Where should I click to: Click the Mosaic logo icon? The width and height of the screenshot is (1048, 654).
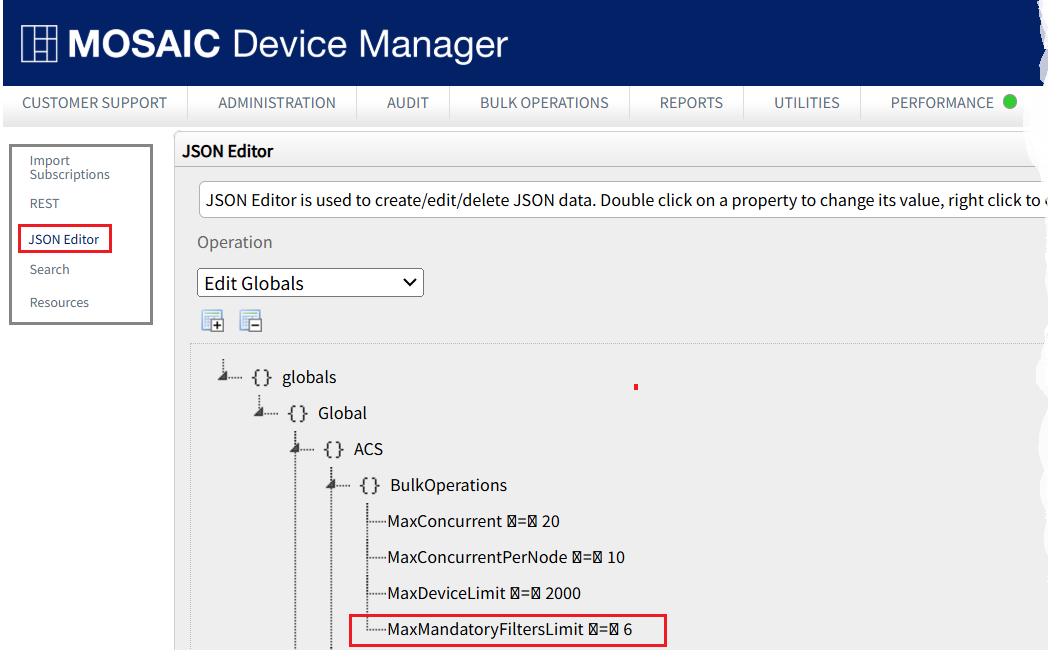click(x=40, y=44)
